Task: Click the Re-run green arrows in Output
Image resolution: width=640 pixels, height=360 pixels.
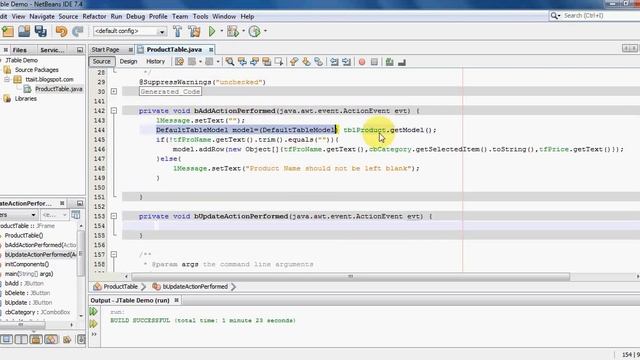Action: (x=93, y=312)
